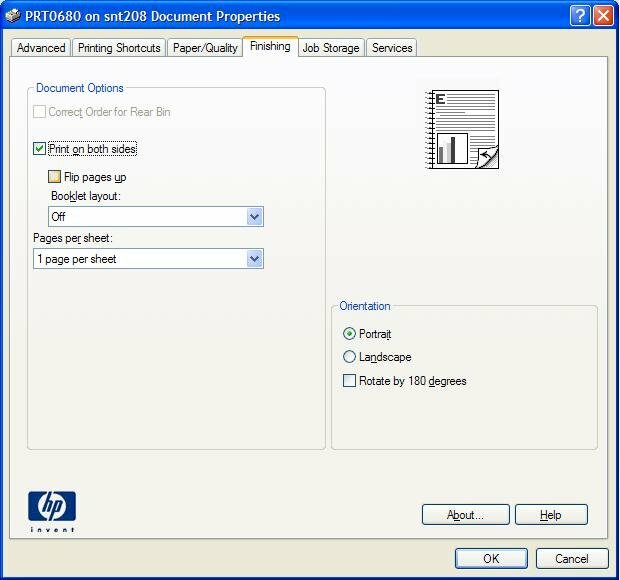Open the Printing Shortcuts tab
This screenshot has height=580, width=620.
point(119,48)
